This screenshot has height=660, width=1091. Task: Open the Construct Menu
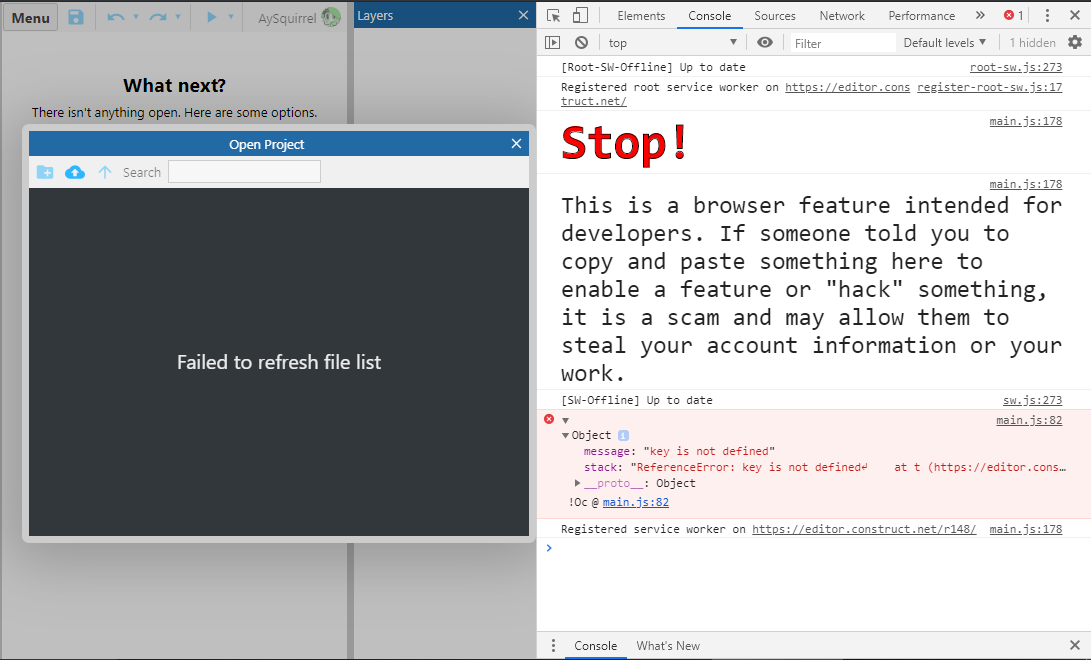coord(30,16)
